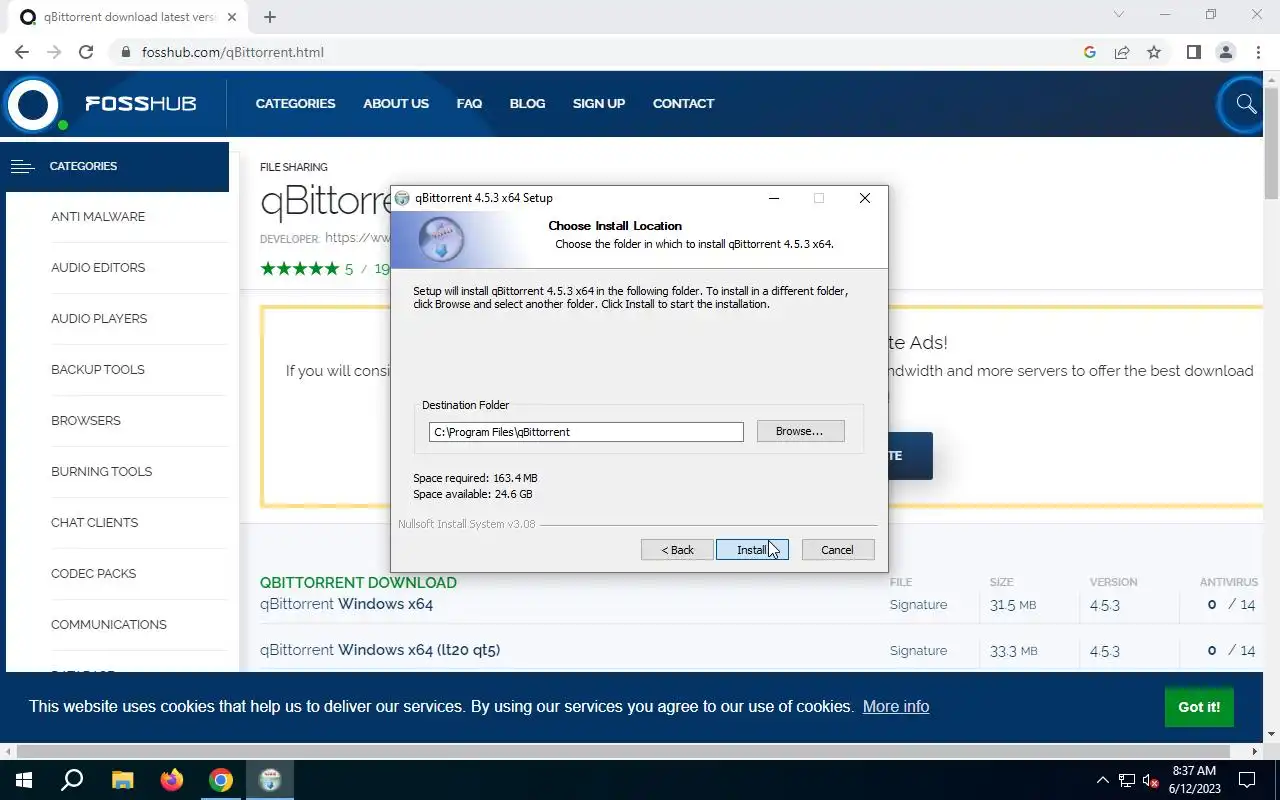Click the site lock icon in the address bar
Viewport: 1280px width, 800px height.
[126, 52]
